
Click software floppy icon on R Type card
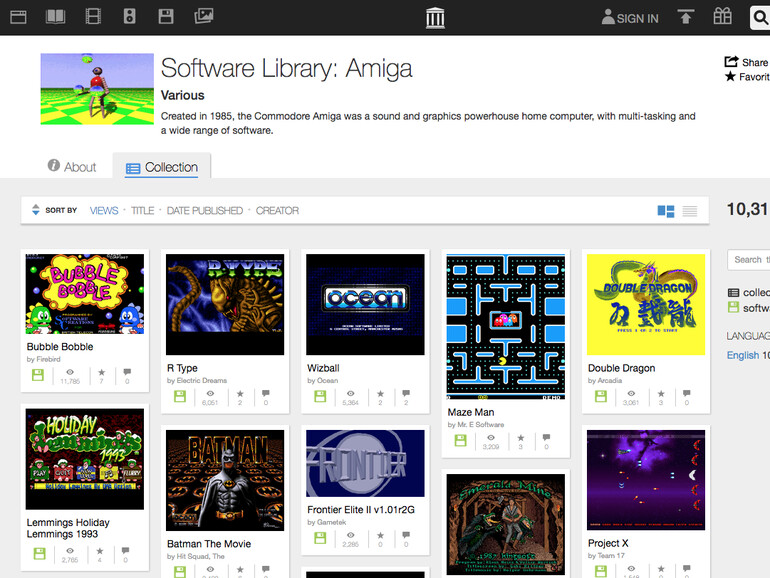coord(180,396)
